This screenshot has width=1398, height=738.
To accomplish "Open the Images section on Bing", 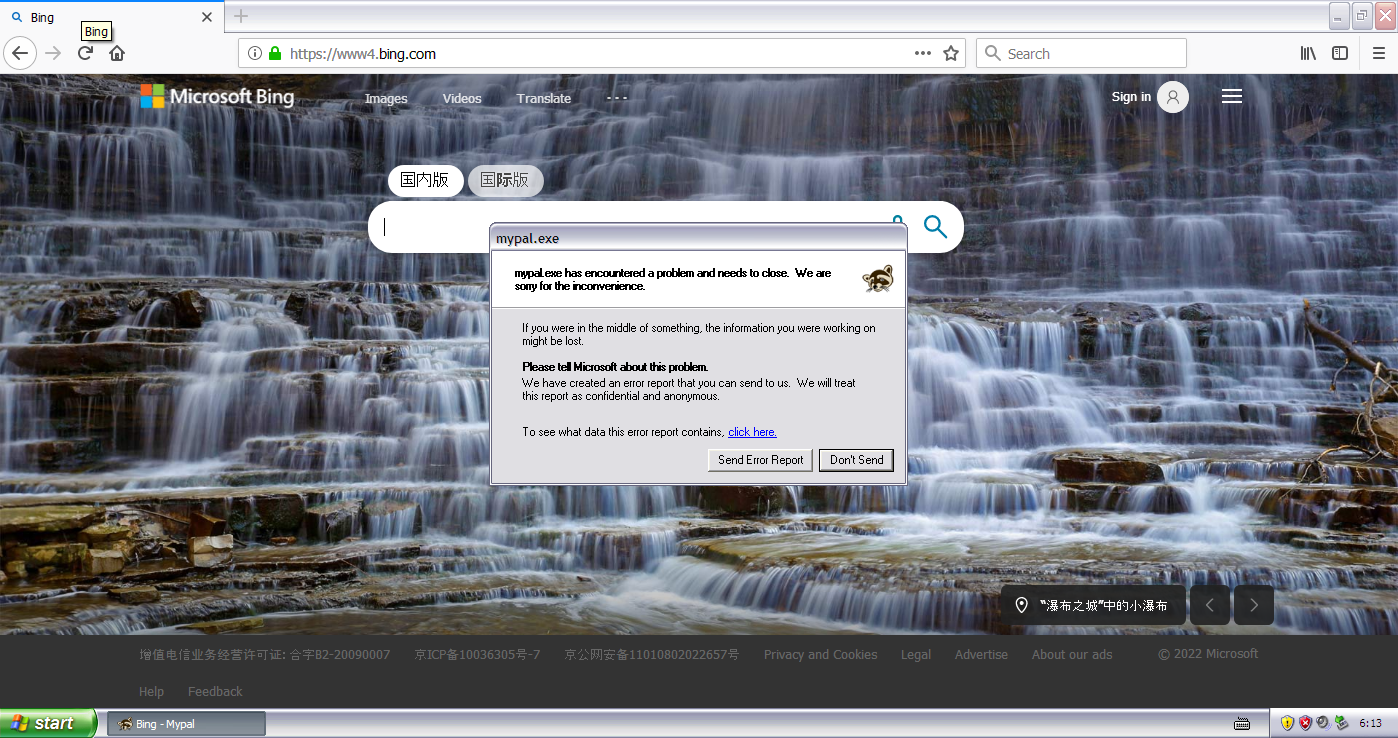I will pyautogui.click(x=386, y=98).
